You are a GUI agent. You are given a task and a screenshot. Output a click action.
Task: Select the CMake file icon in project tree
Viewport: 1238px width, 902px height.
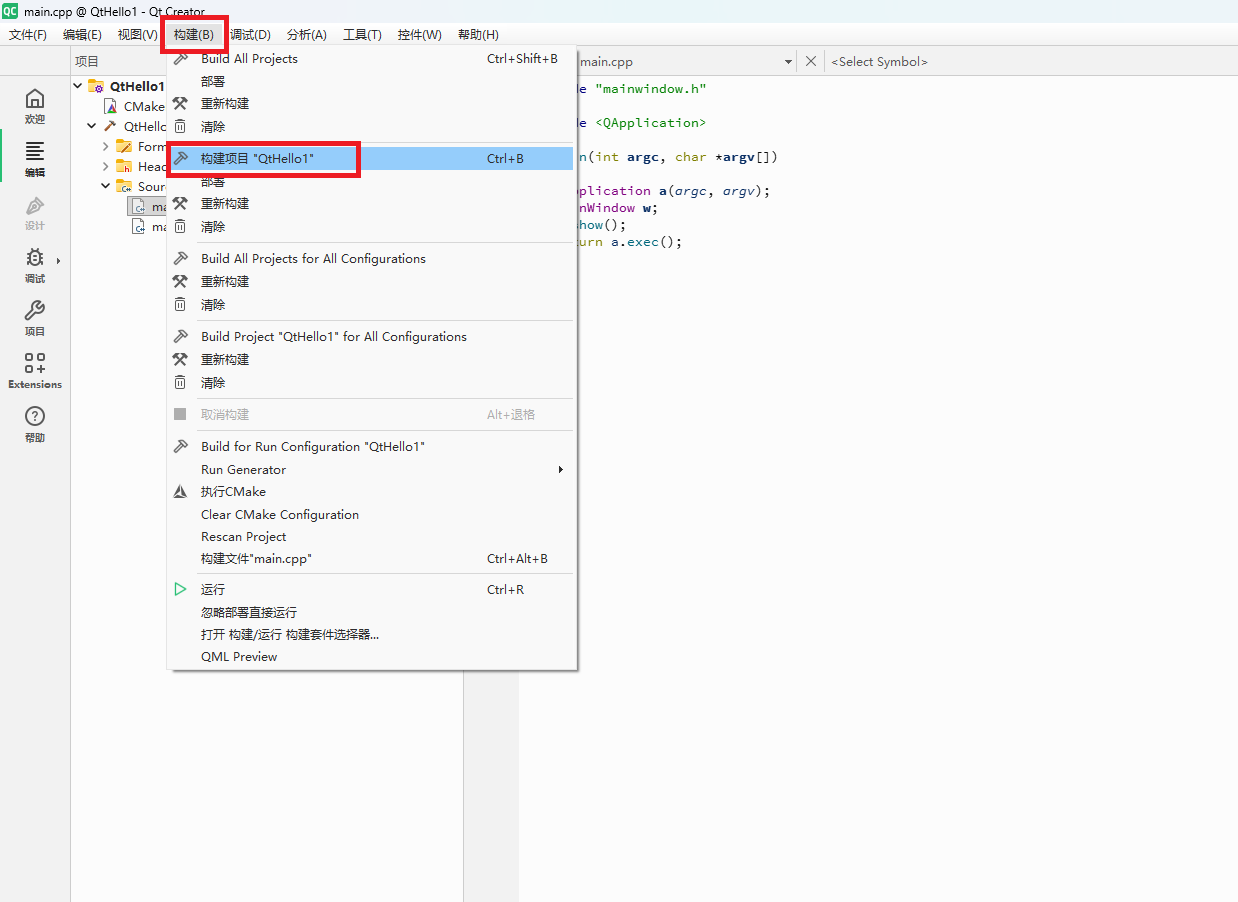[112, 106]
